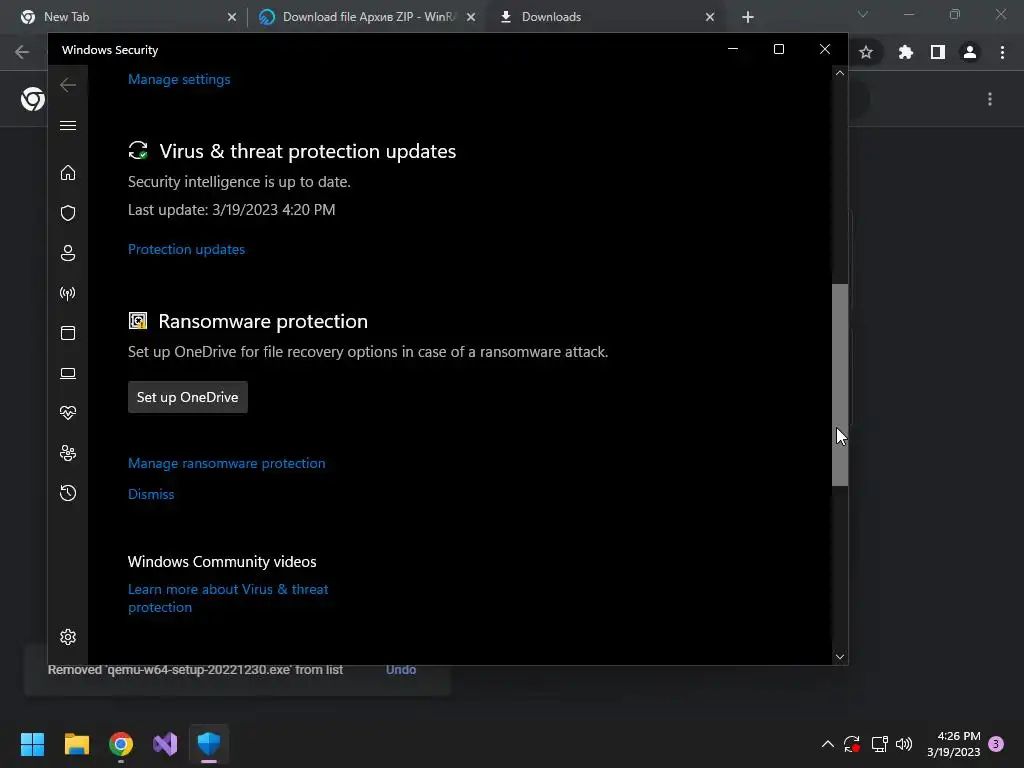Open Virus & threat protection shield icon
1024x768 pixels.
[x=68, y=213]
